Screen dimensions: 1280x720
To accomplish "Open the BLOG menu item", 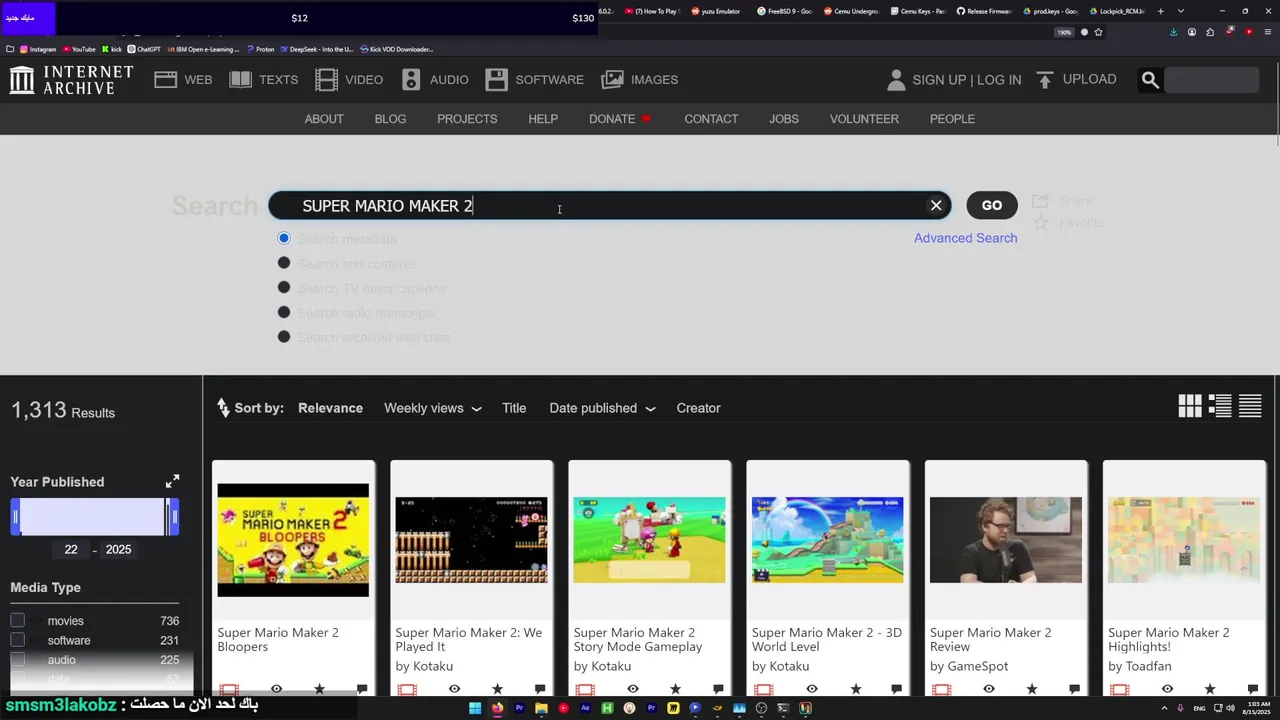I will 390,119.
